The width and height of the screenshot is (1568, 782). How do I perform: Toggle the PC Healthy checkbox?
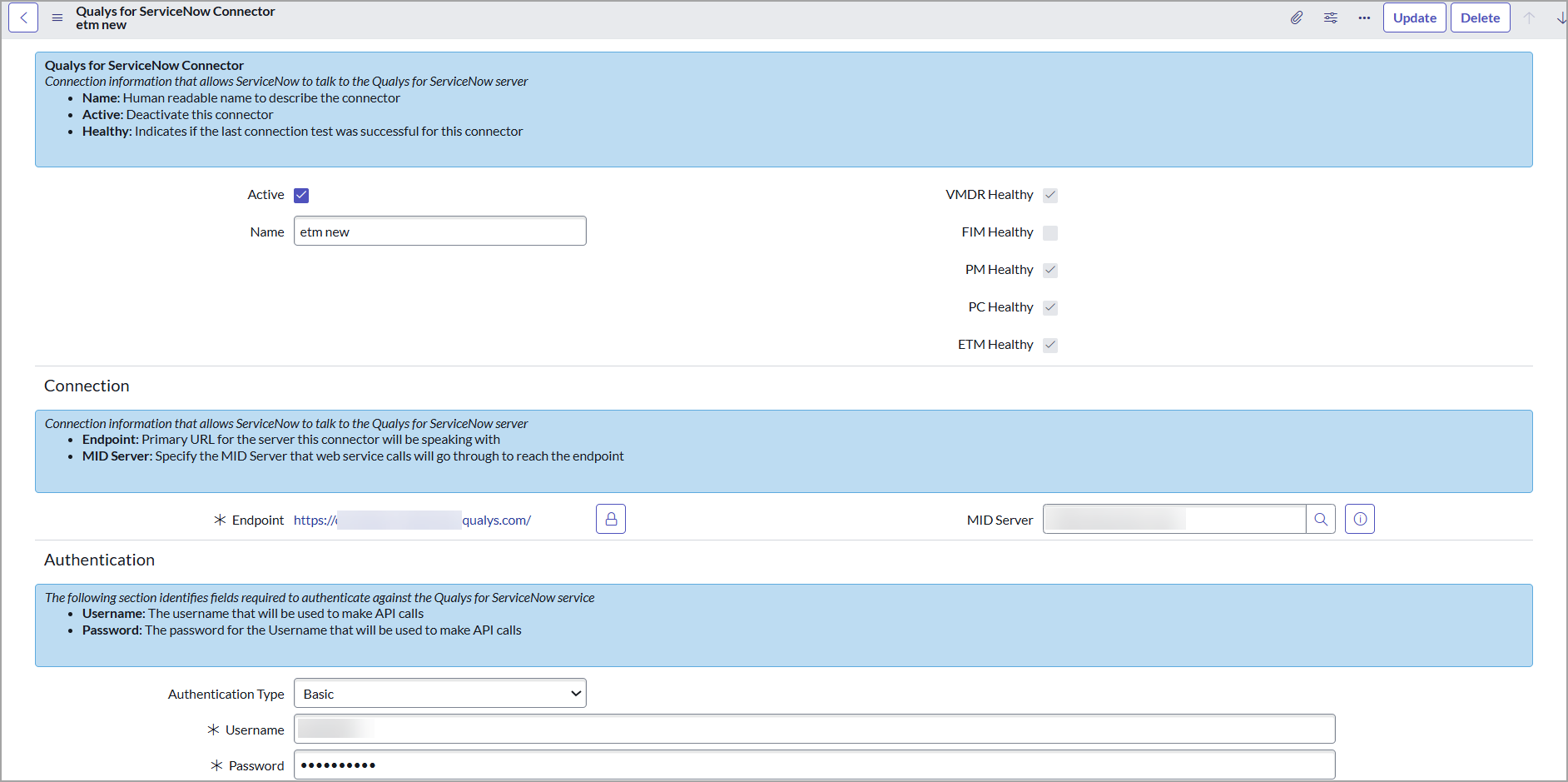(x=1050, y=307)
